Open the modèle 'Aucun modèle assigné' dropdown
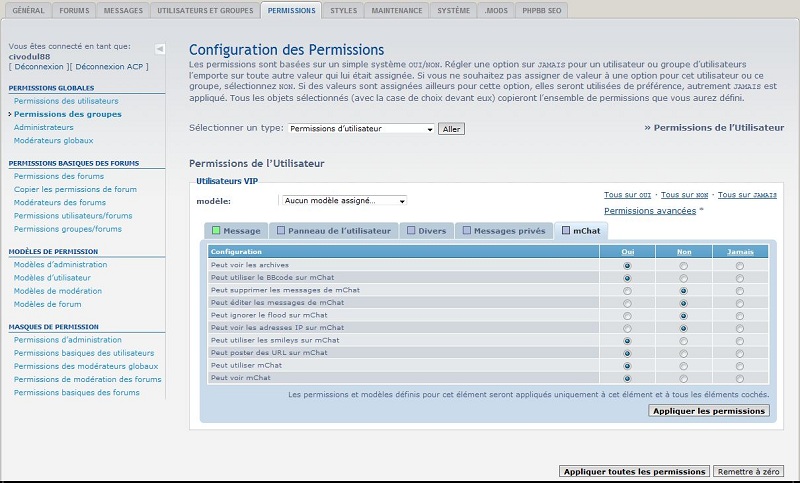This screenshot has width=800, height=483. coord(342,201)
